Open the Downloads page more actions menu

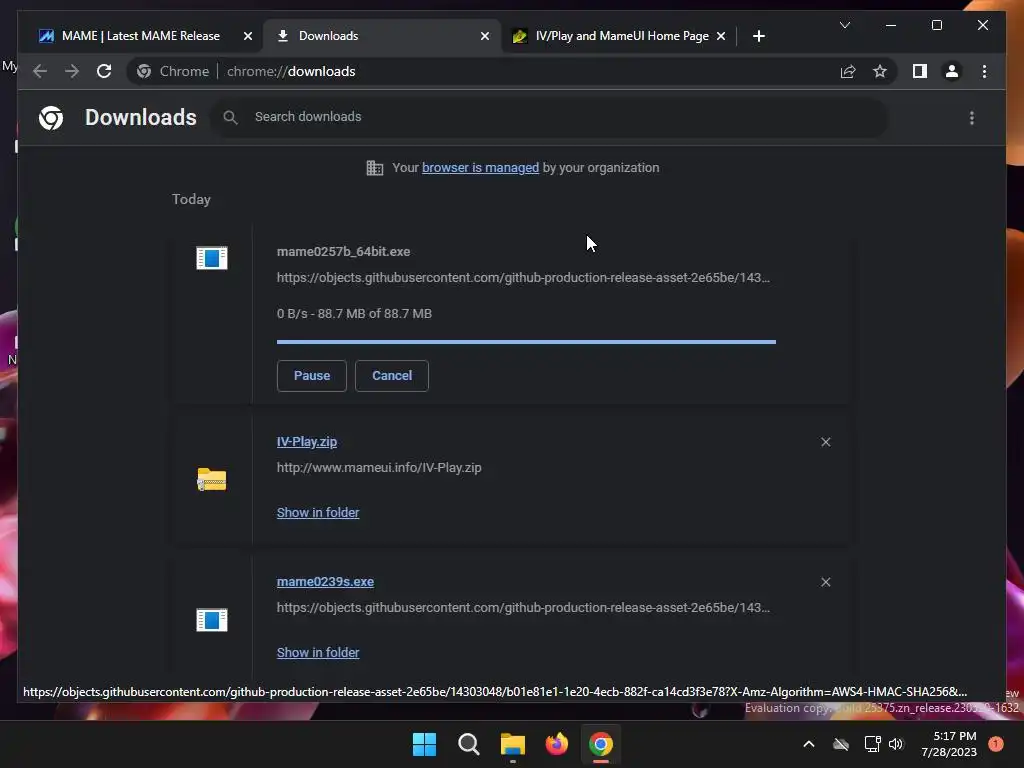click(x=972, y=118)
